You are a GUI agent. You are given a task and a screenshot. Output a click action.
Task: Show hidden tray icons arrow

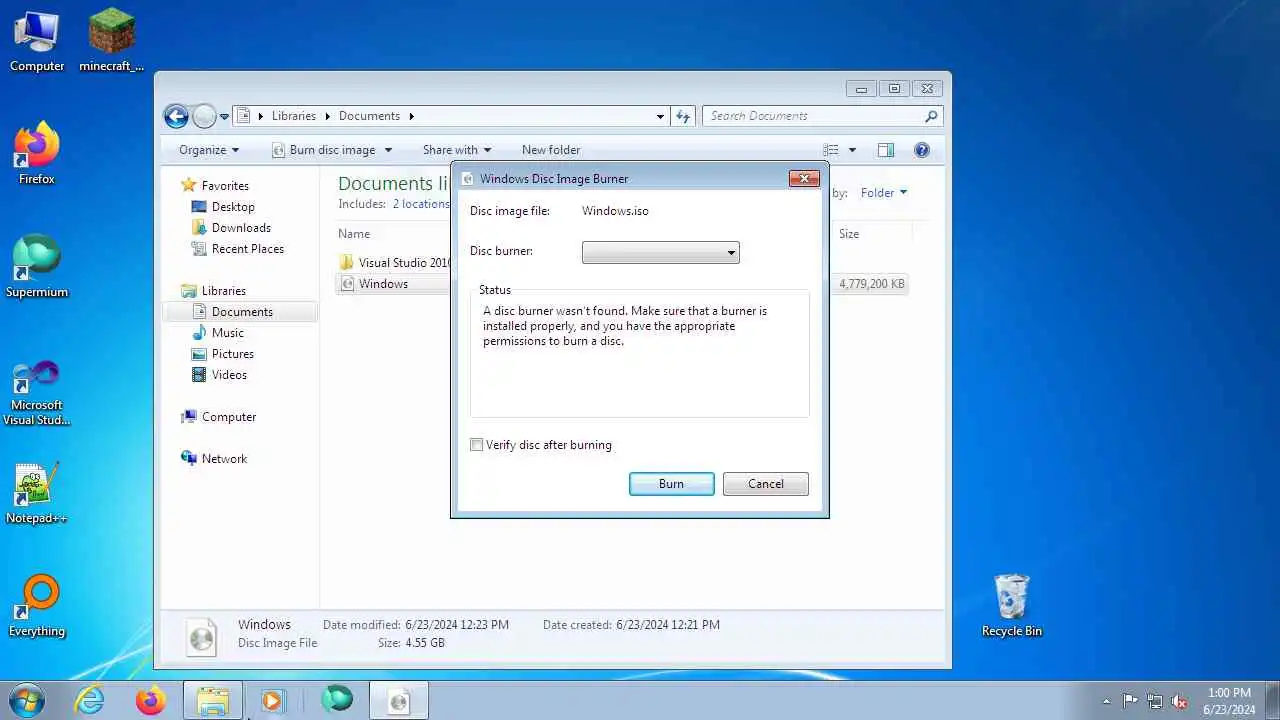pos(1106,701)
